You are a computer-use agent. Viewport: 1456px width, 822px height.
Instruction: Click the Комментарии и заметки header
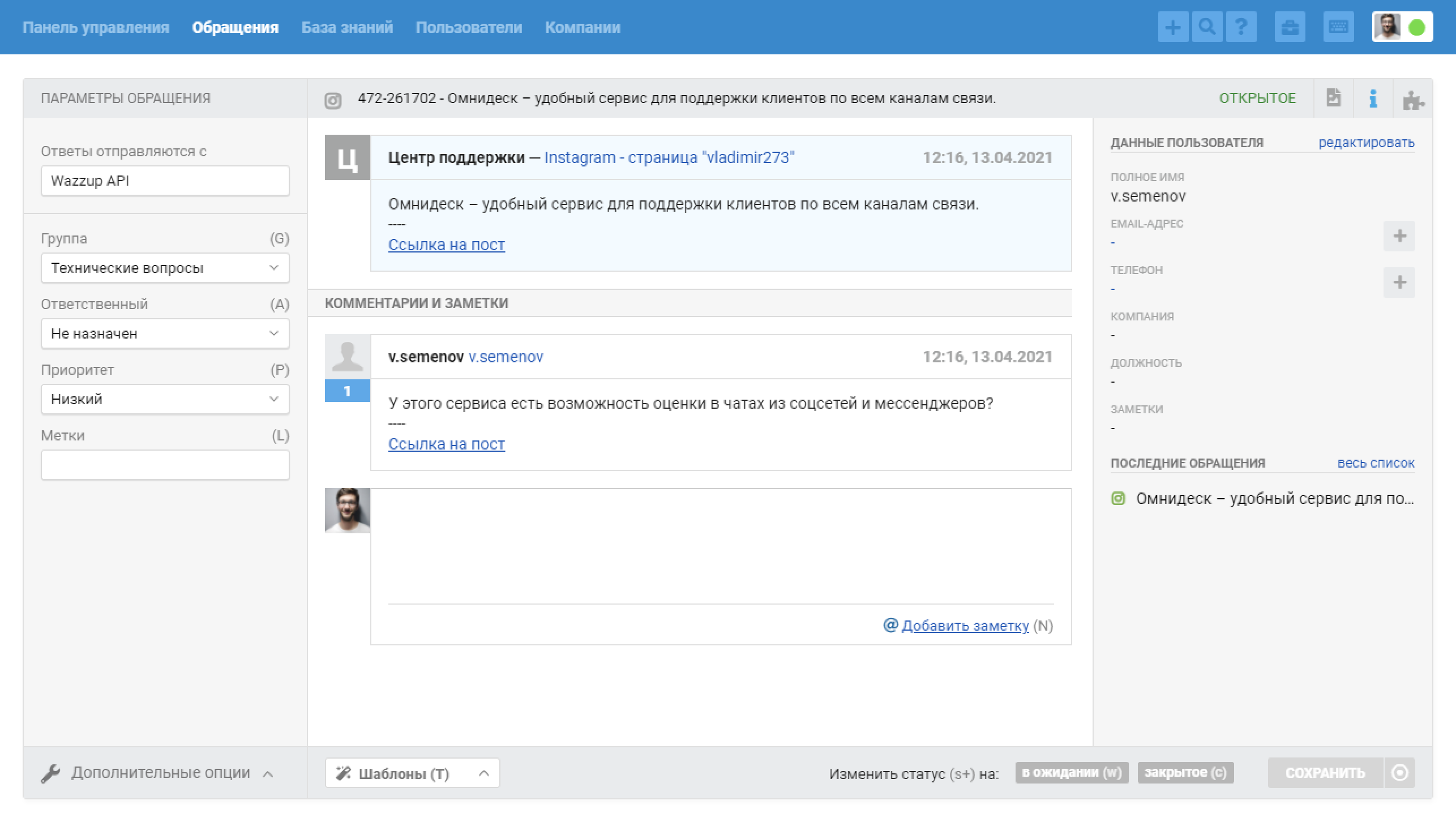[x=417, y=303]
